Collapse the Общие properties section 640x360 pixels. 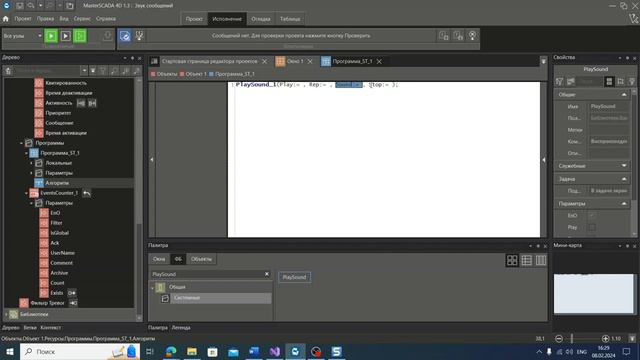click(624, 94)
